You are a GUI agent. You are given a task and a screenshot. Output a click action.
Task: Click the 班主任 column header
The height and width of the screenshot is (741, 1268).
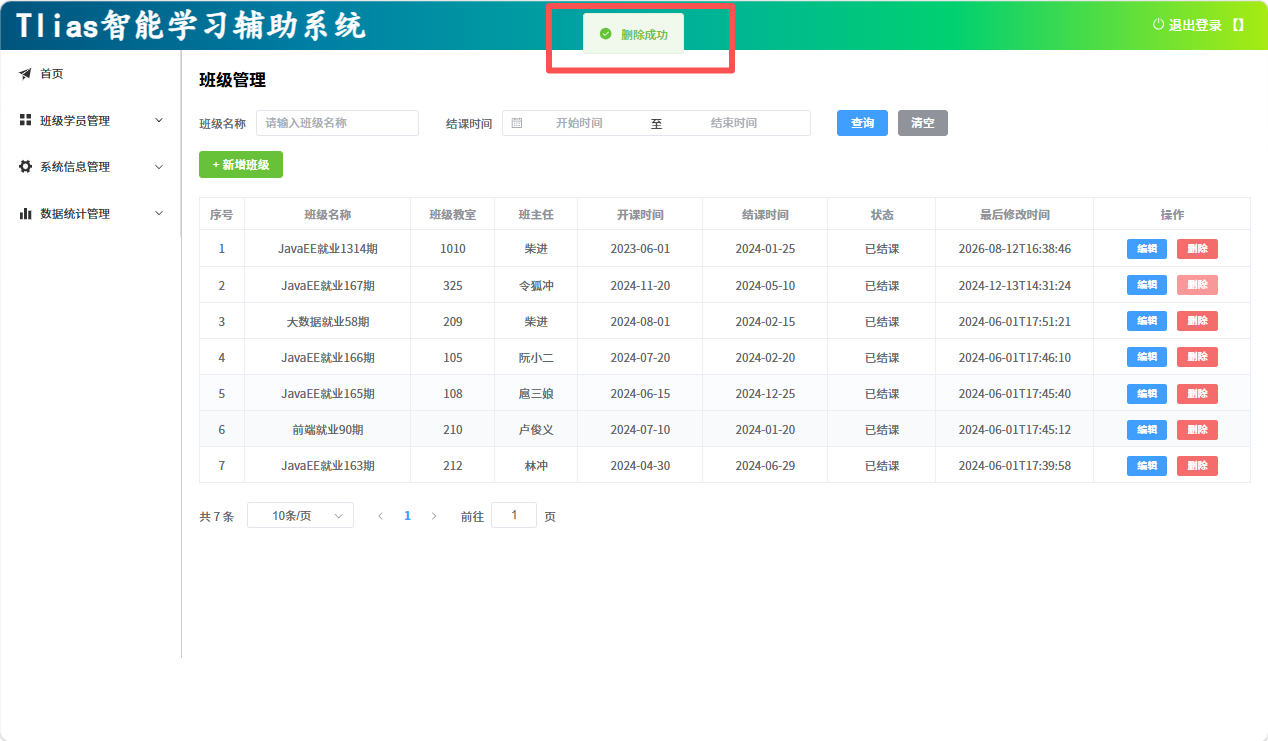536,215
